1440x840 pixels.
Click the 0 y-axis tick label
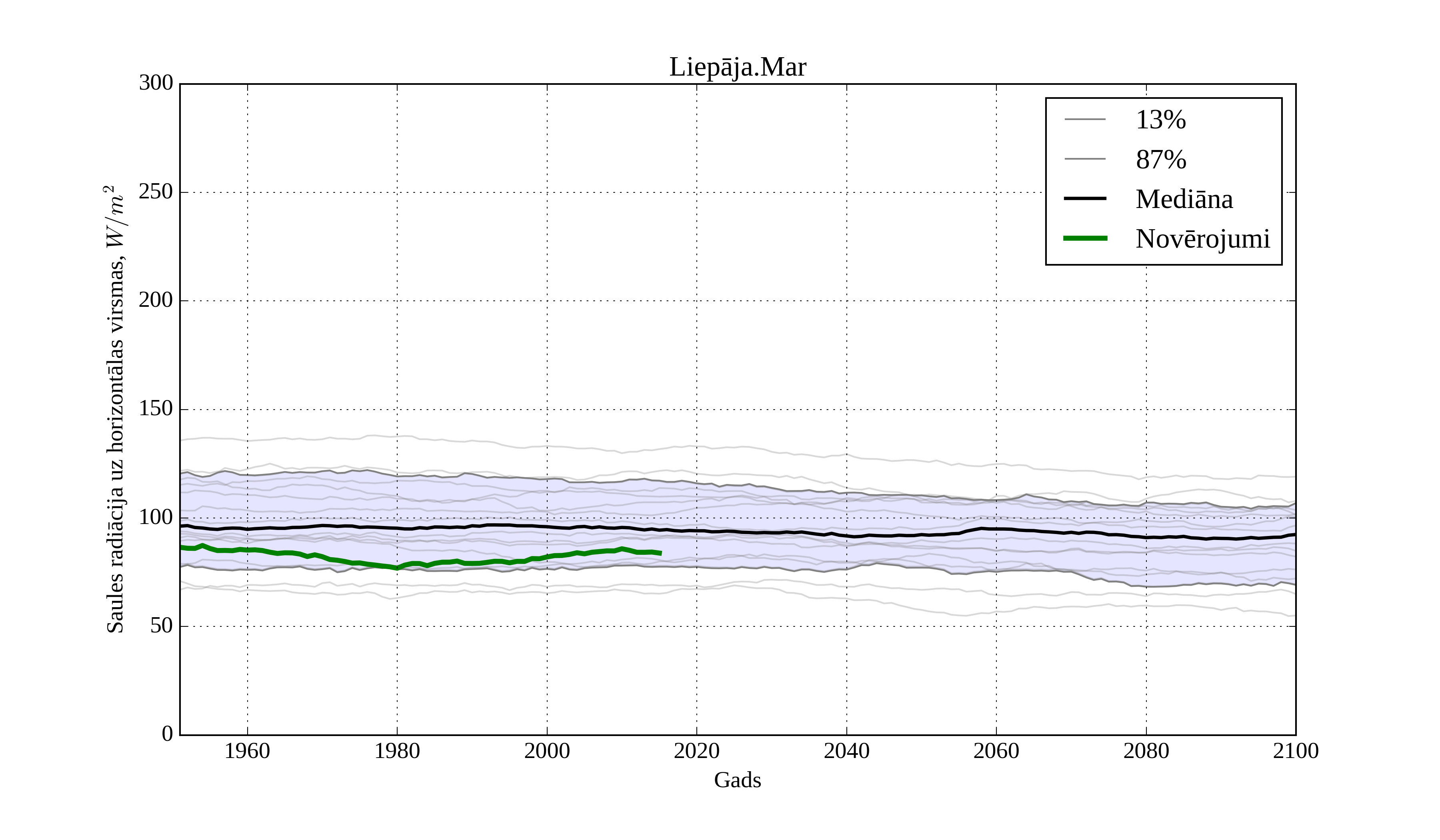coord(167,734)
